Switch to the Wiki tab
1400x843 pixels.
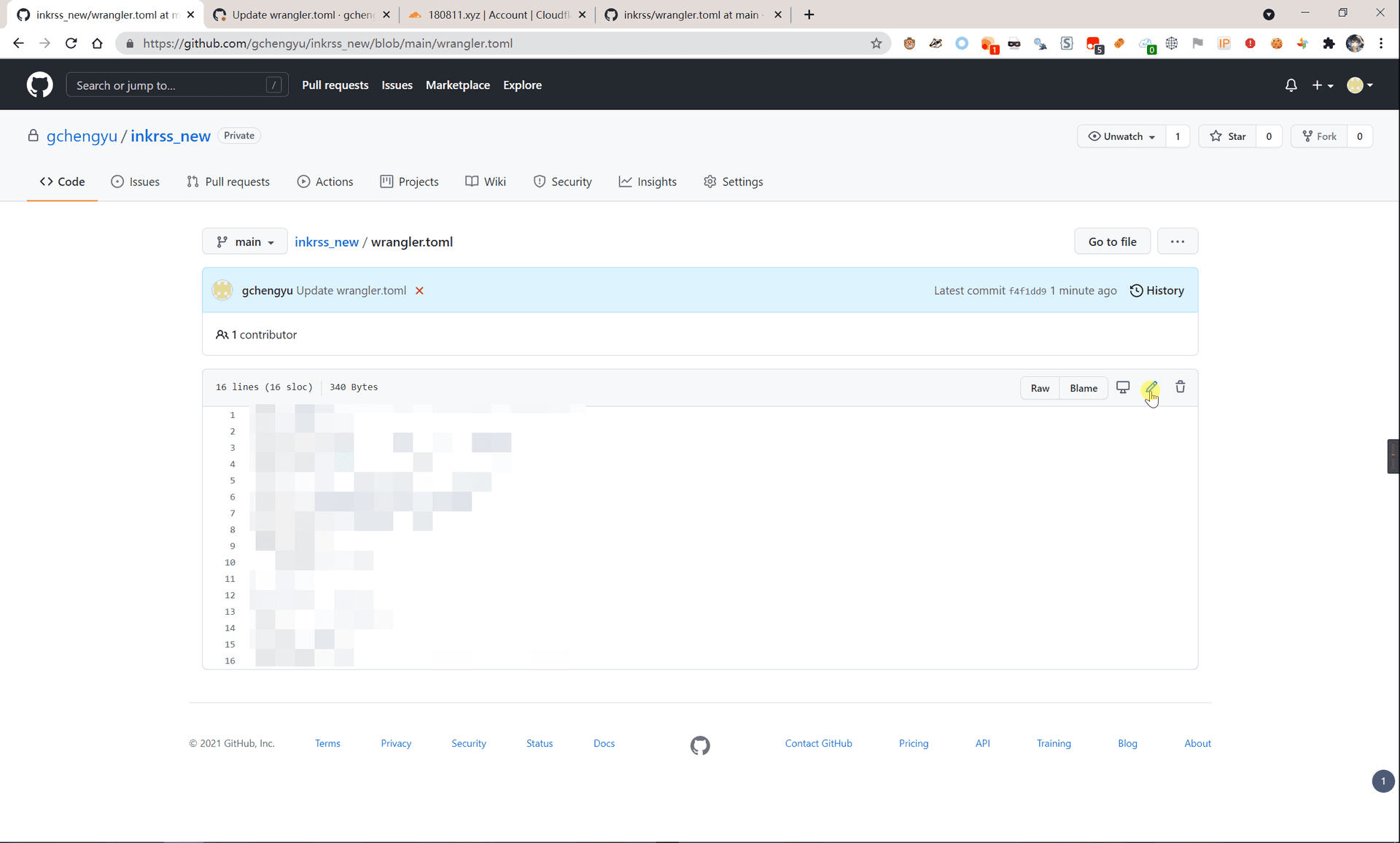(486, 182)
